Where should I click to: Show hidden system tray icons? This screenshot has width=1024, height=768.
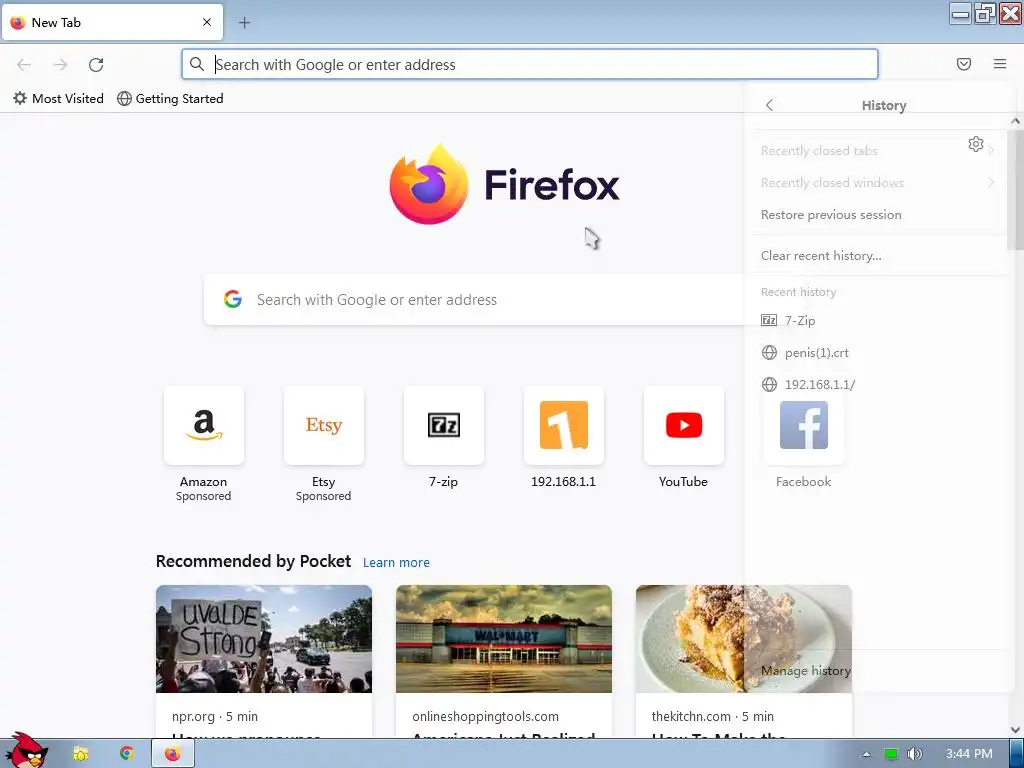point(867,754)
